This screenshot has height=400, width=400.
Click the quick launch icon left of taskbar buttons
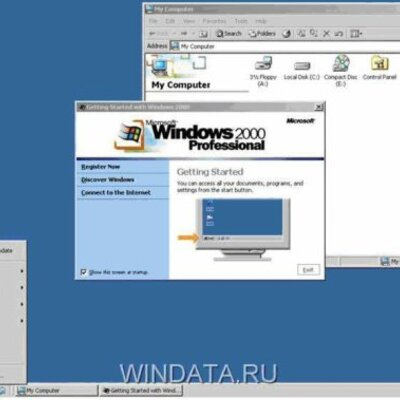point(2,390)
